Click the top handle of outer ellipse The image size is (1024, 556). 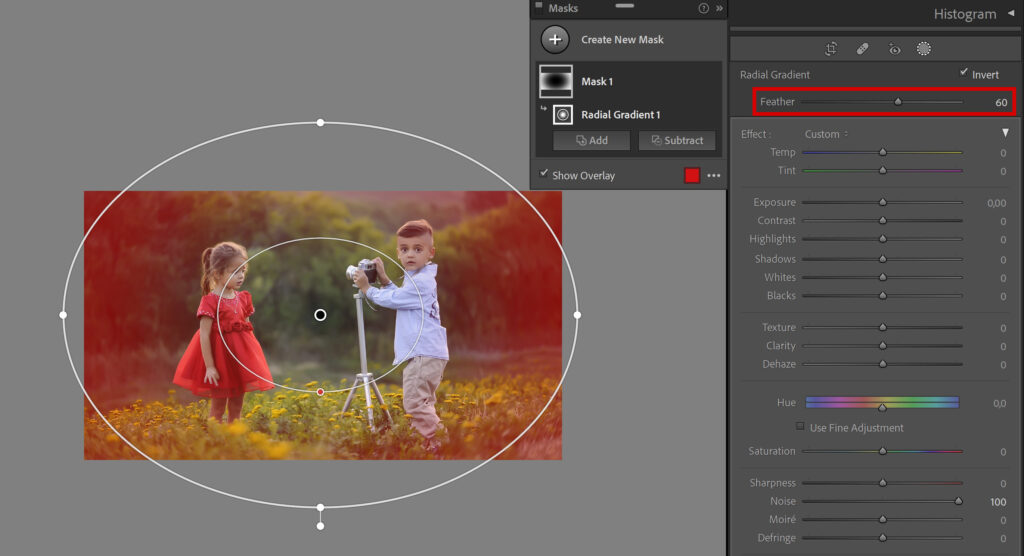(320, 122)
